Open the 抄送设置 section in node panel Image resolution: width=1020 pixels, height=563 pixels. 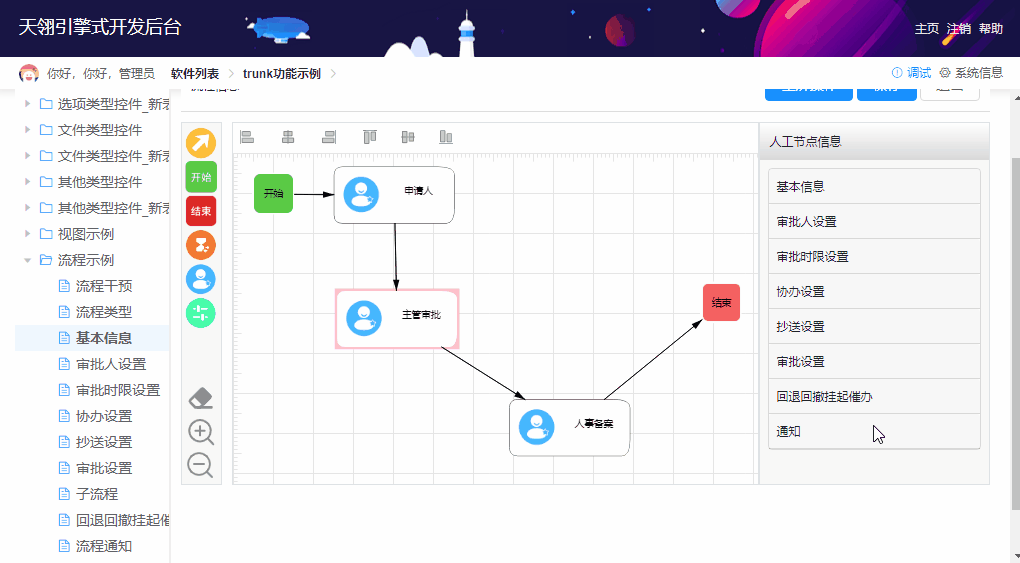873,326
